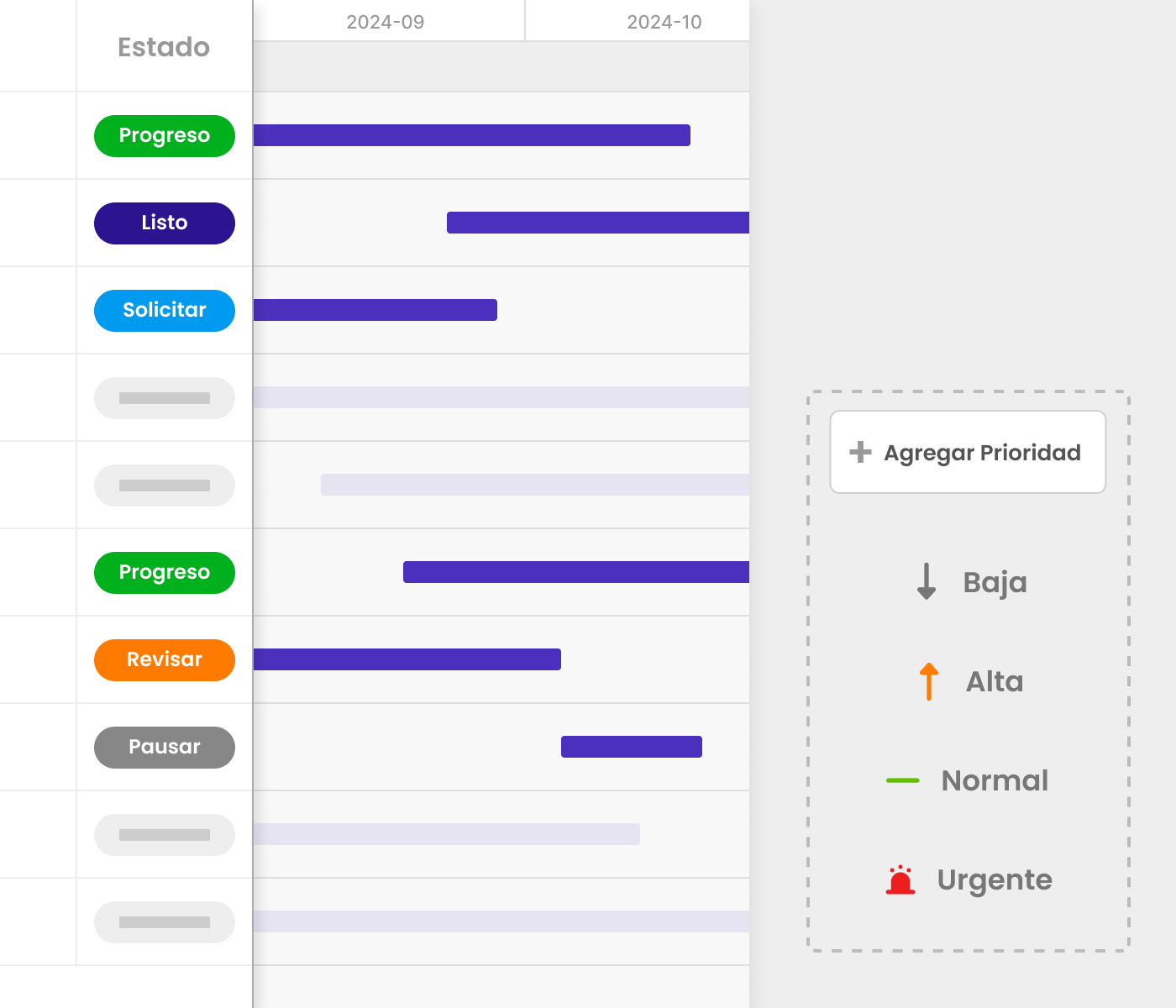Click the Gantt bar in the Revisar row

[x=407, y=659]
